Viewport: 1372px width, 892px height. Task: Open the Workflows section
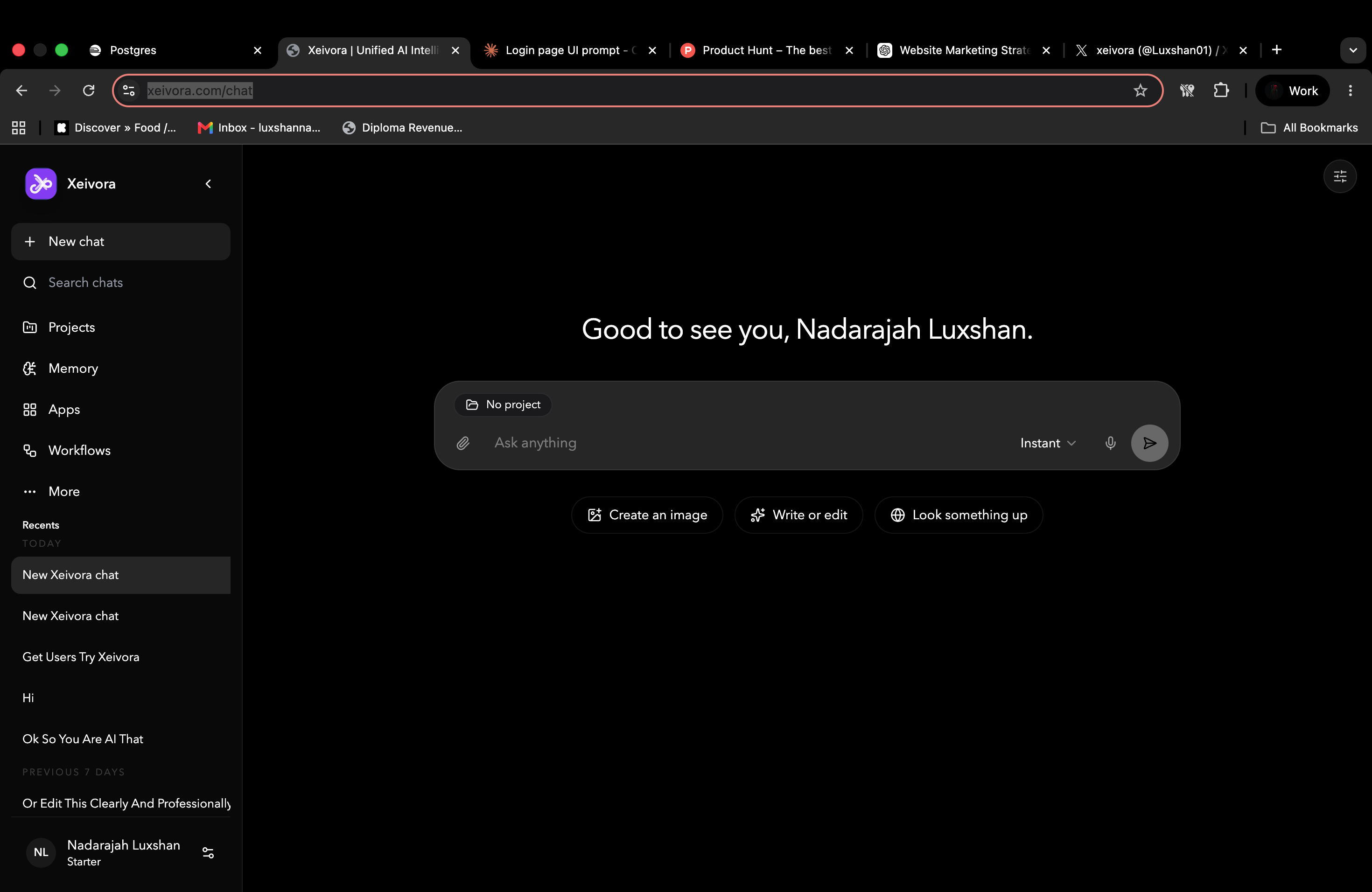click(120, 450)
